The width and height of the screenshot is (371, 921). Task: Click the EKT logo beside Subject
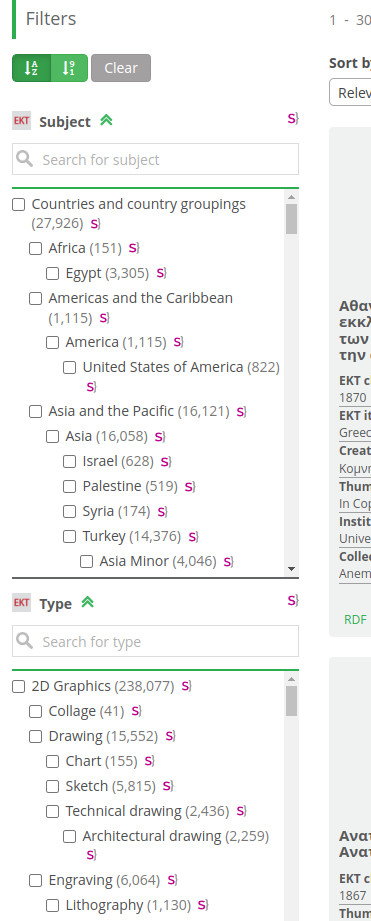tap(21, 121)
